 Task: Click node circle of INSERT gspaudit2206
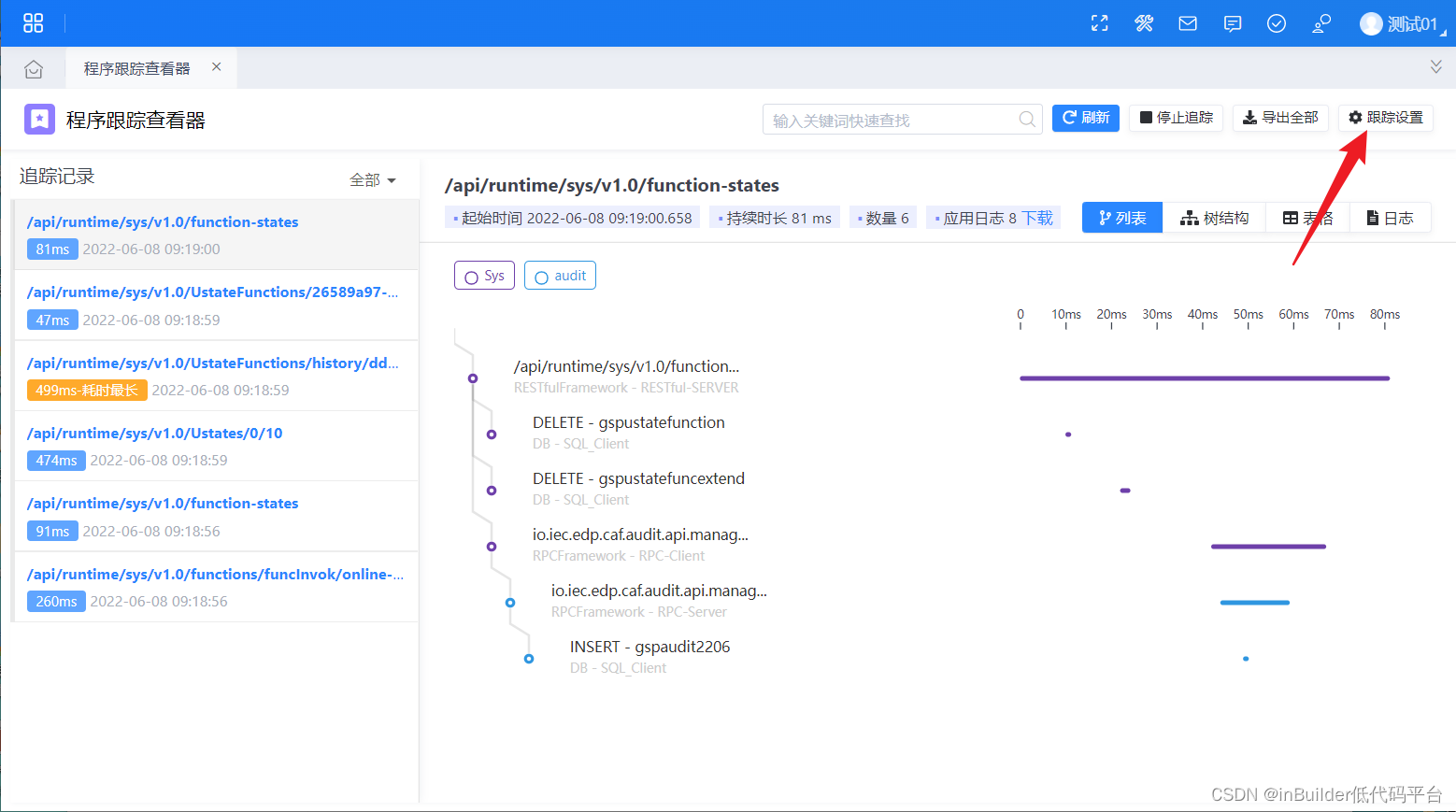coord(529,659)
